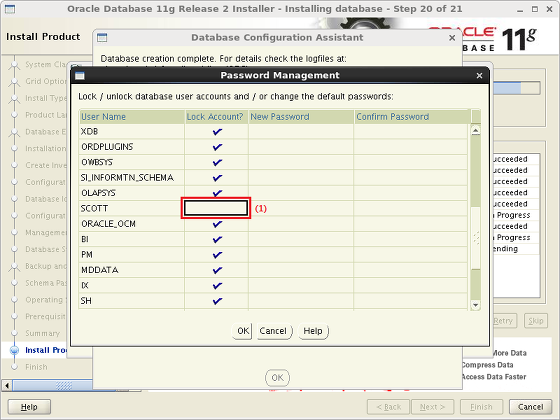Click OK in Database Configuration Assistant

coord(278,378)
